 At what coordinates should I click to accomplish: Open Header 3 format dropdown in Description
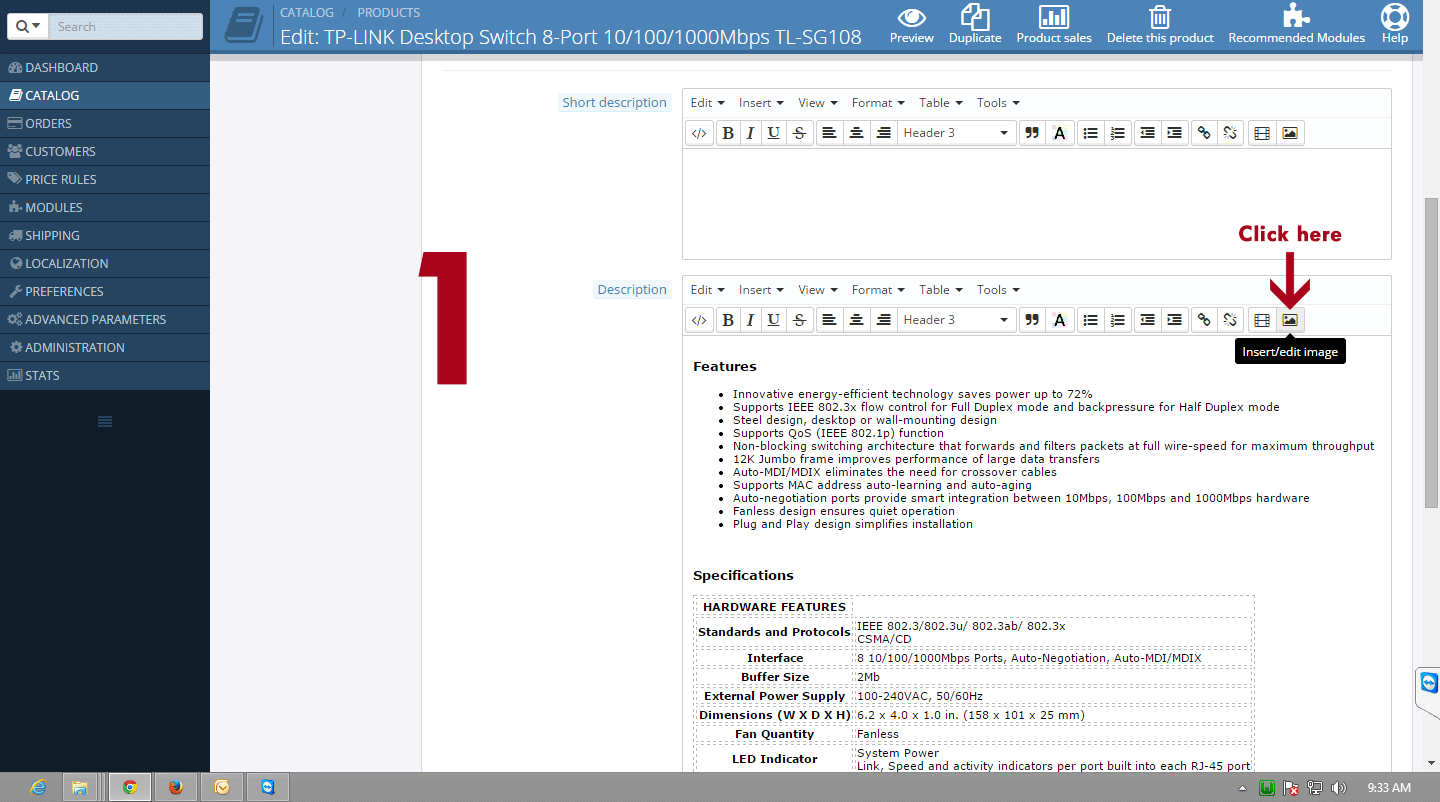[x=956, y=320]
